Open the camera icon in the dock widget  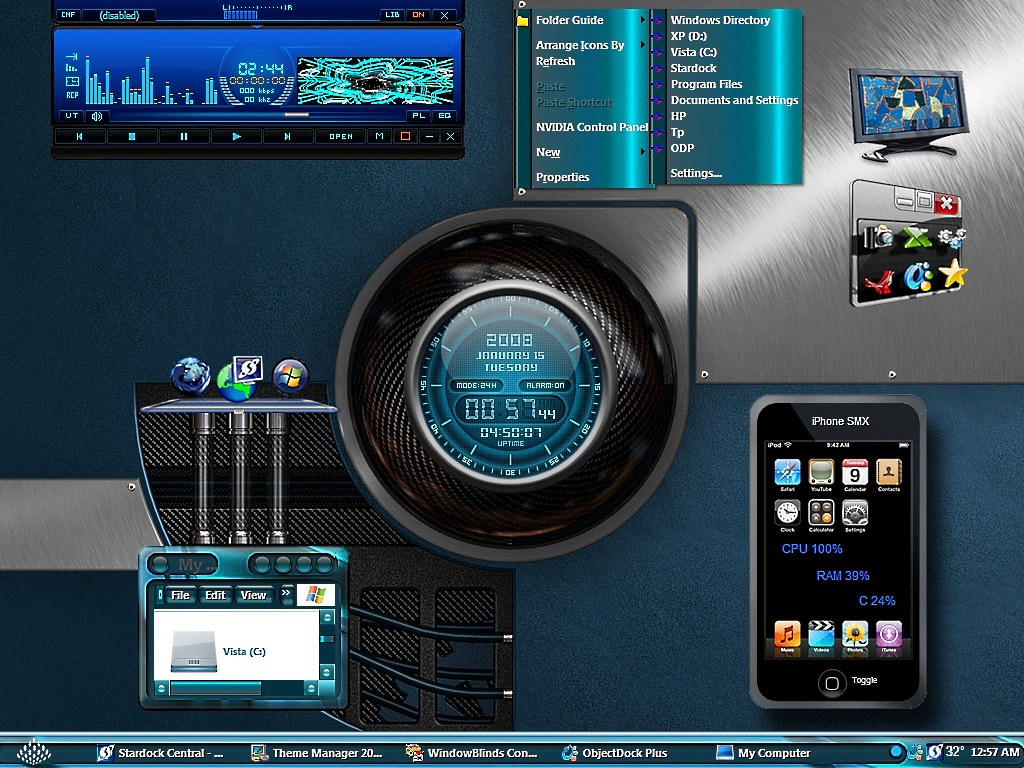878,236
